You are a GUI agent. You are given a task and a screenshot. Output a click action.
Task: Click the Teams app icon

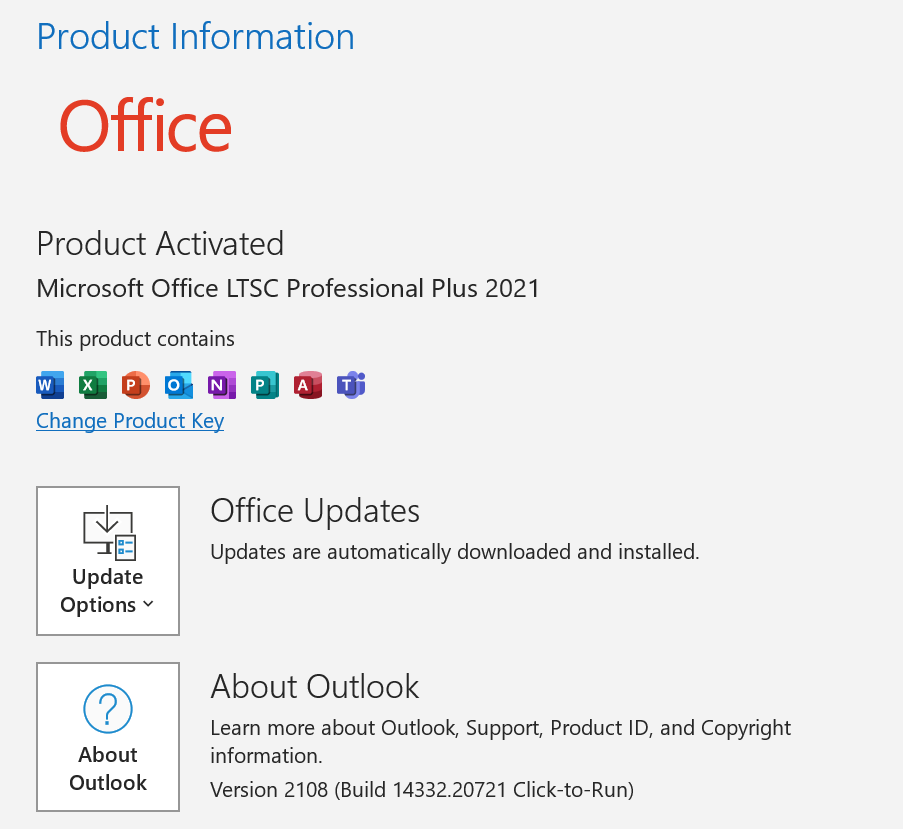pos(351,385)
